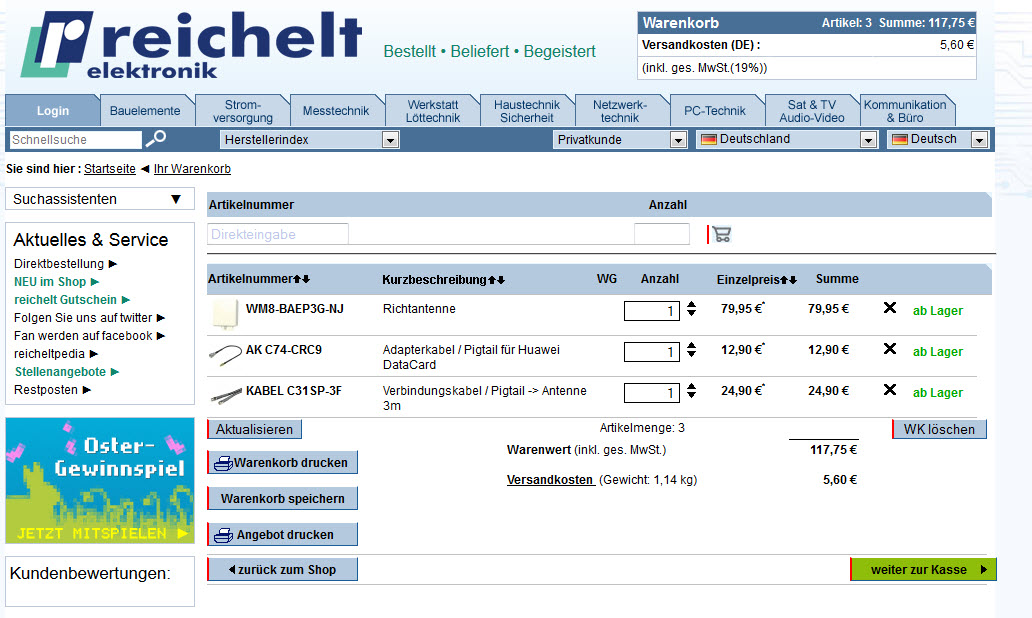
Task: Open the Login tab
Action: pos(53,111)
